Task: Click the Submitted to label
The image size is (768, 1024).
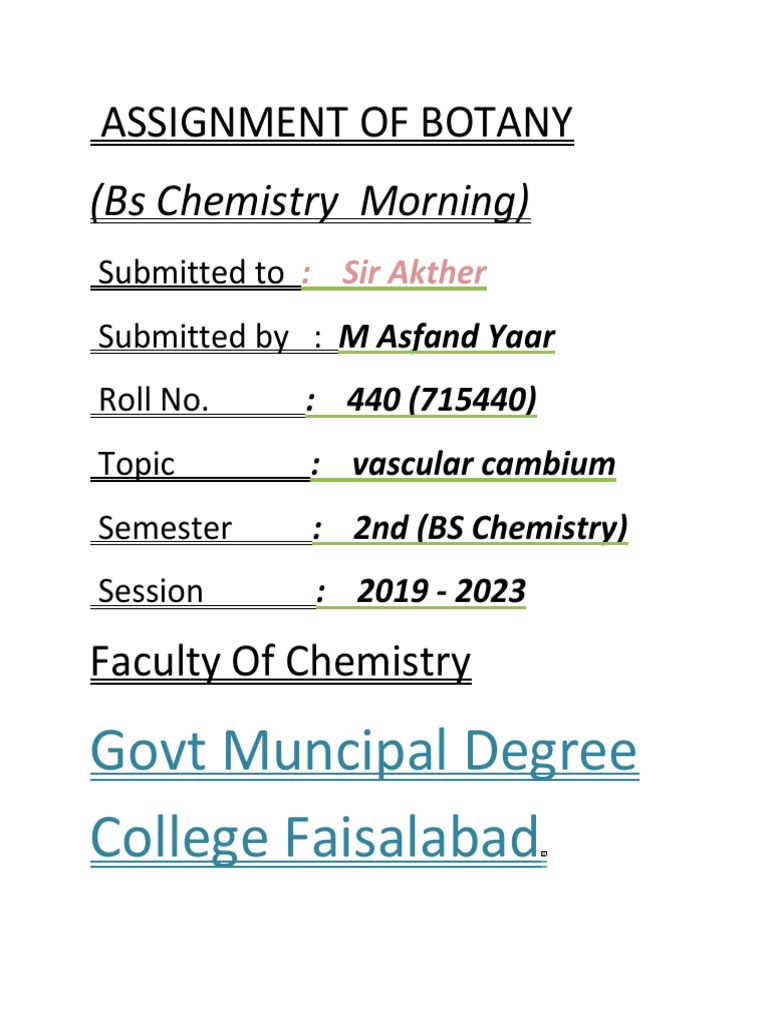Action: point(190,273)
